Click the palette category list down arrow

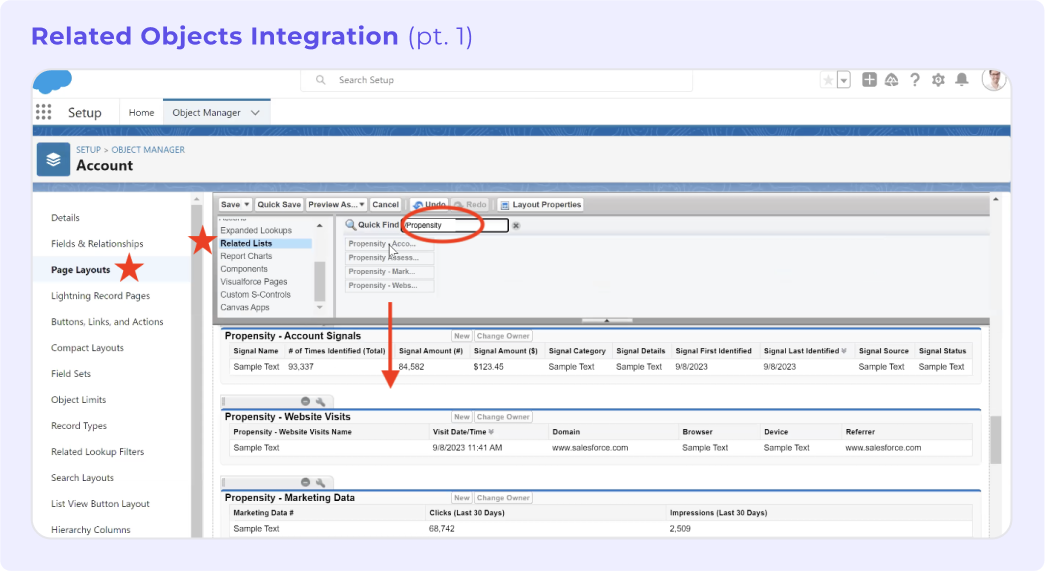tap(320, 307)
